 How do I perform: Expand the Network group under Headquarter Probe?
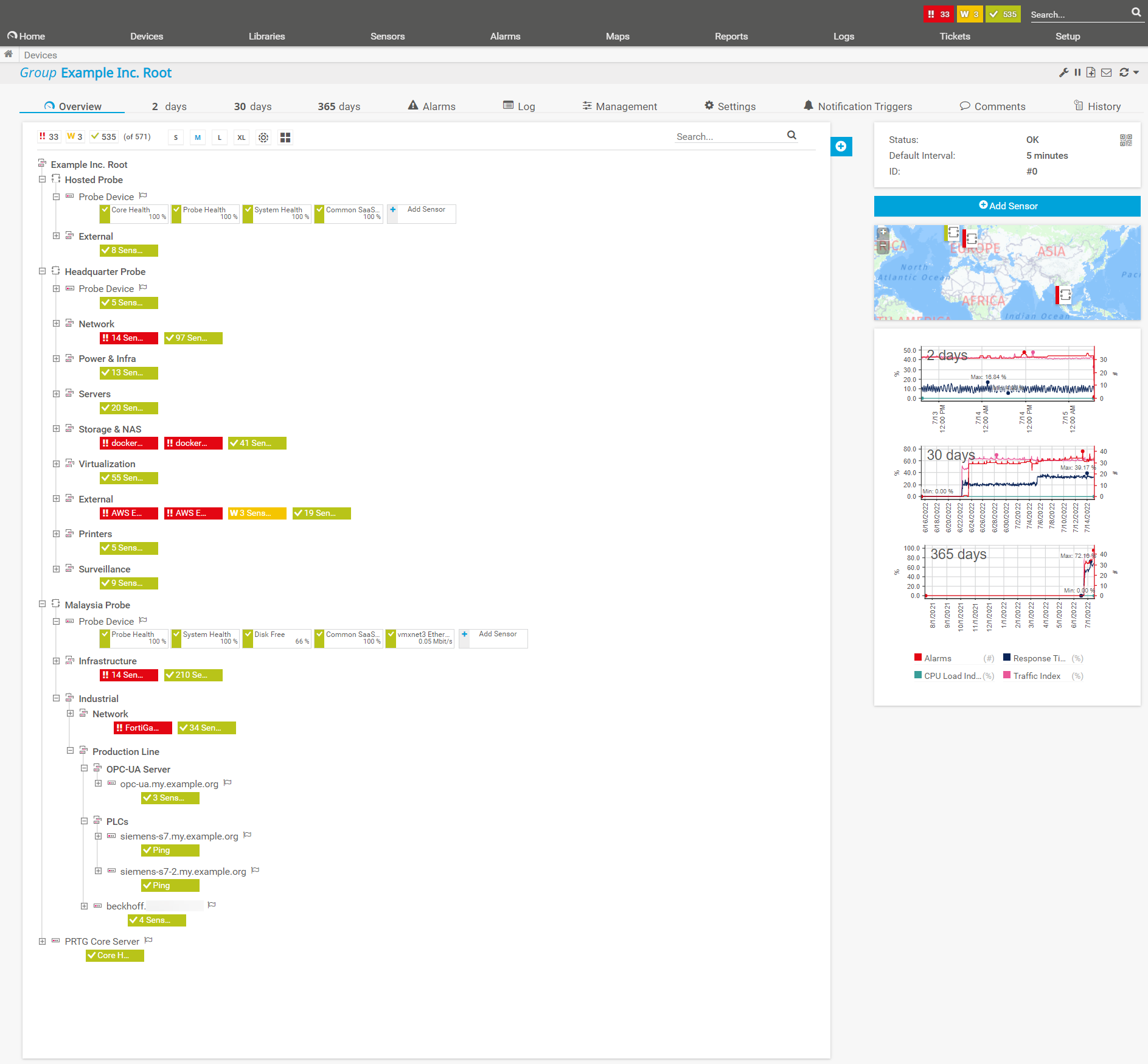coord(56,323)
